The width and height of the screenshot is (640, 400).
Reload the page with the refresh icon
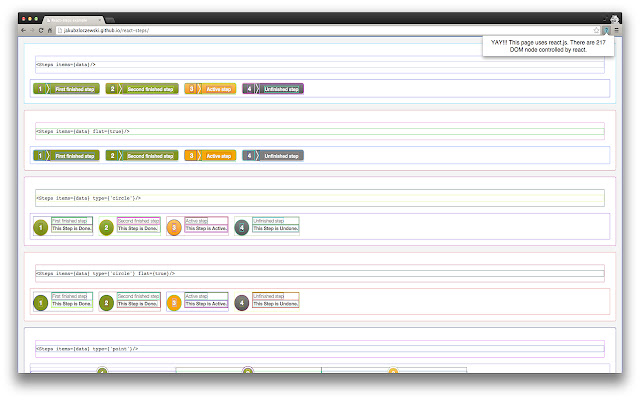click(x=41, y=30)
